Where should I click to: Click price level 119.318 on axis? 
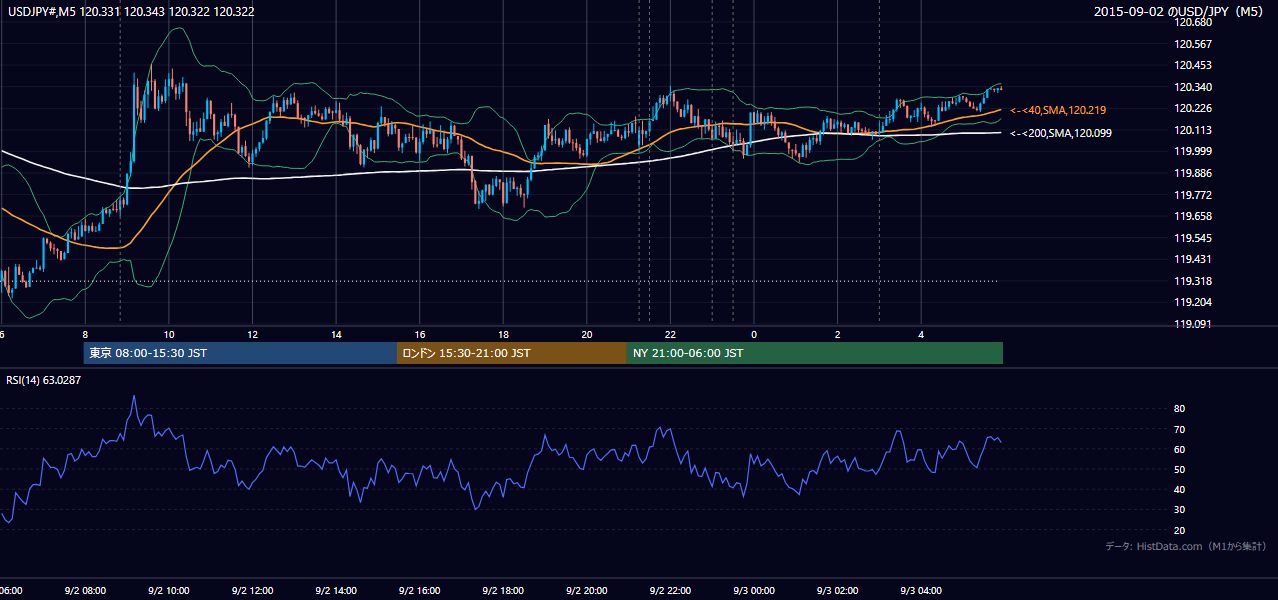click(x=1192, y=281)
